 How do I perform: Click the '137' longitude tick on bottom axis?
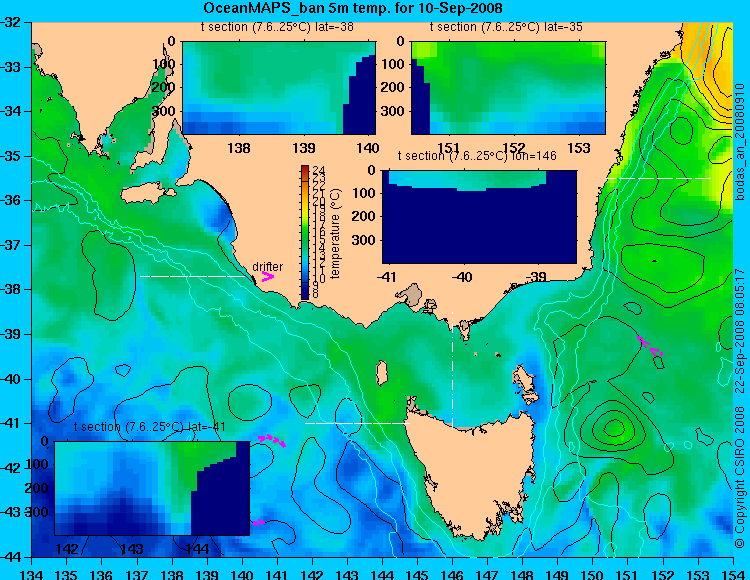click(x=137, y=573)
